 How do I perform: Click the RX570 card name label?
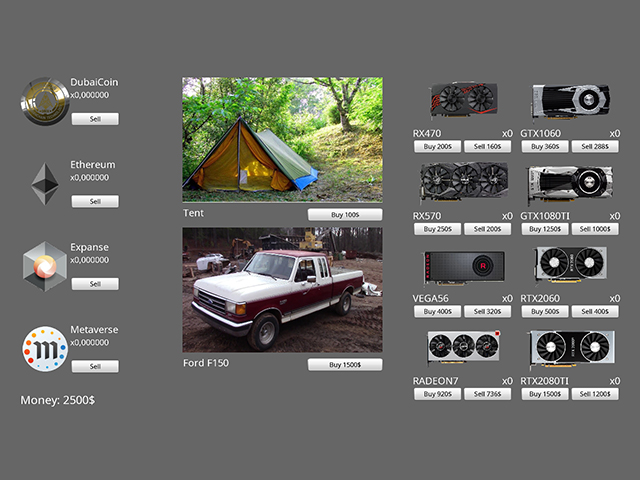[x=427, y=216]
